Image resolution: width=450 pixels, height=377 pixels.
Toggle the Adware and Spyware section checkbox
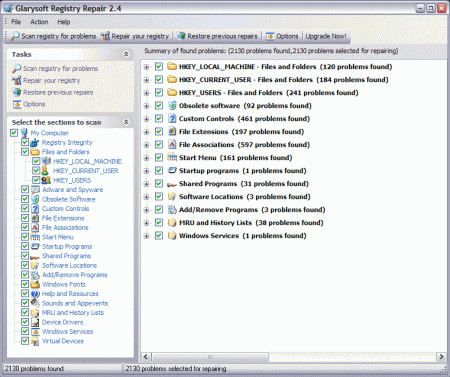[x=25, y=189]
